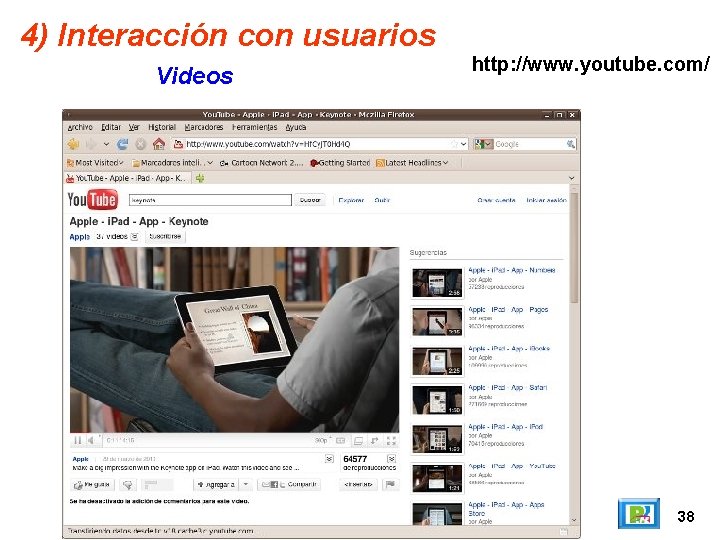The height and width of the screenshot is (540, 720).
Task: Open the Subir upload link
Action: (382, 200)
